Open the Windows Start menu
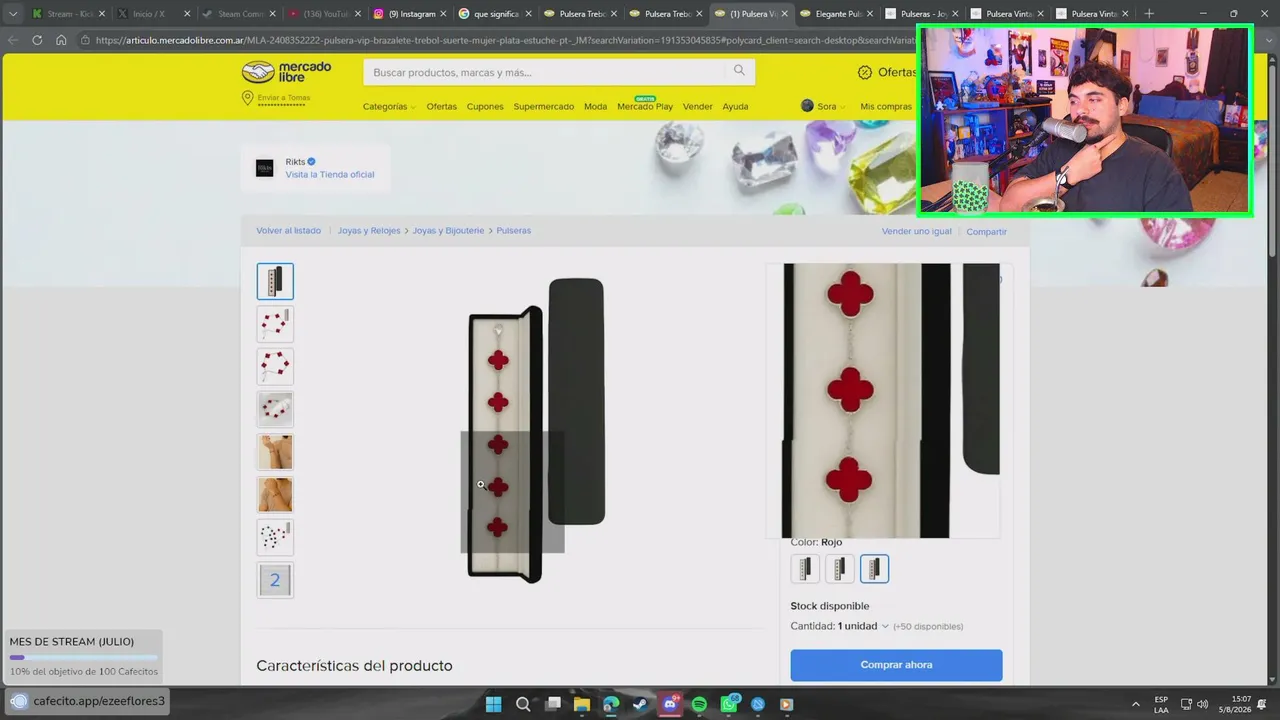1280x720 pixels. (x=494, y=704)
